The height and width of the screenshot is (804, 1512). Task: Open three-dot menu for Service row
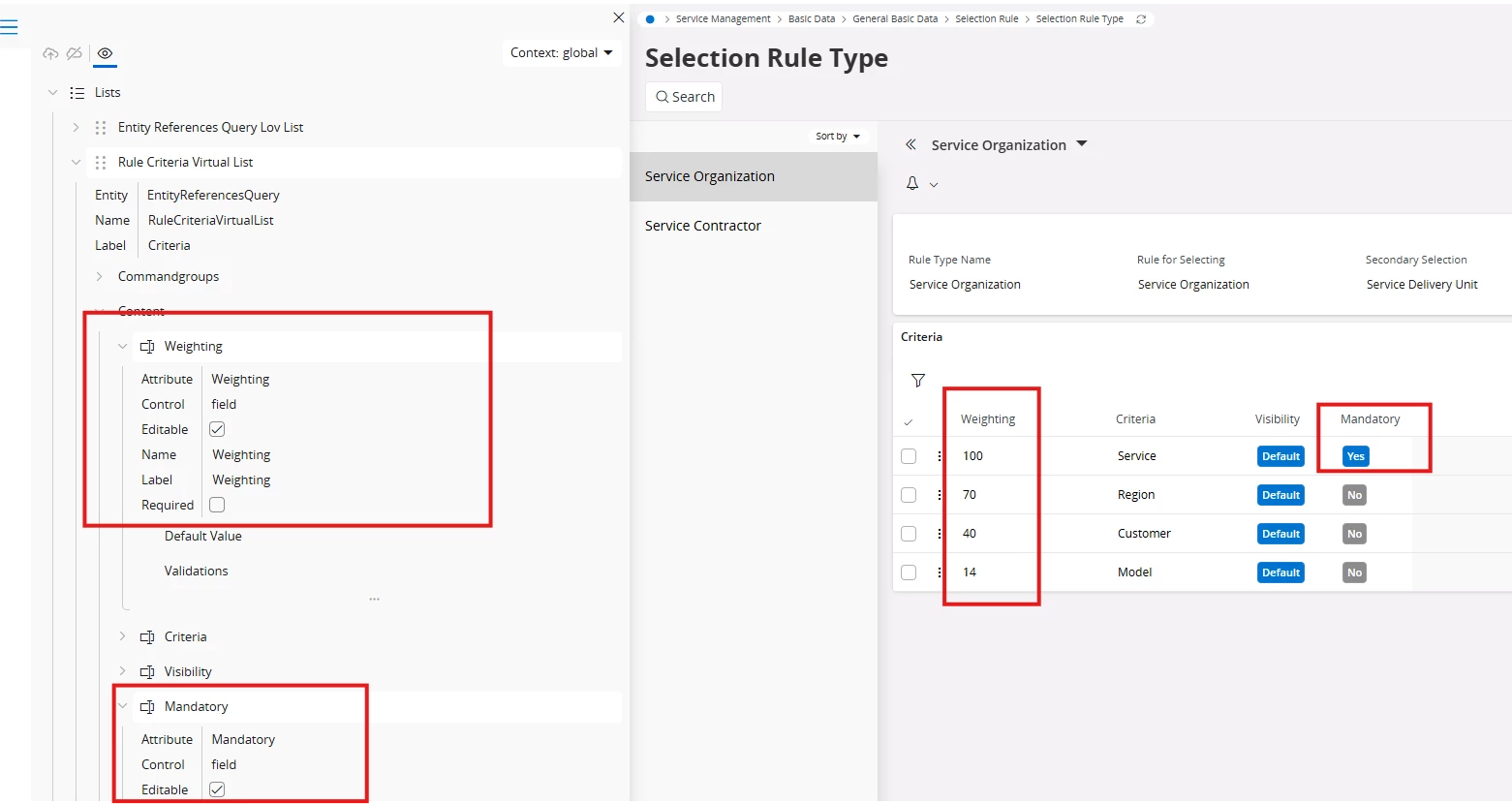(940, 456)
